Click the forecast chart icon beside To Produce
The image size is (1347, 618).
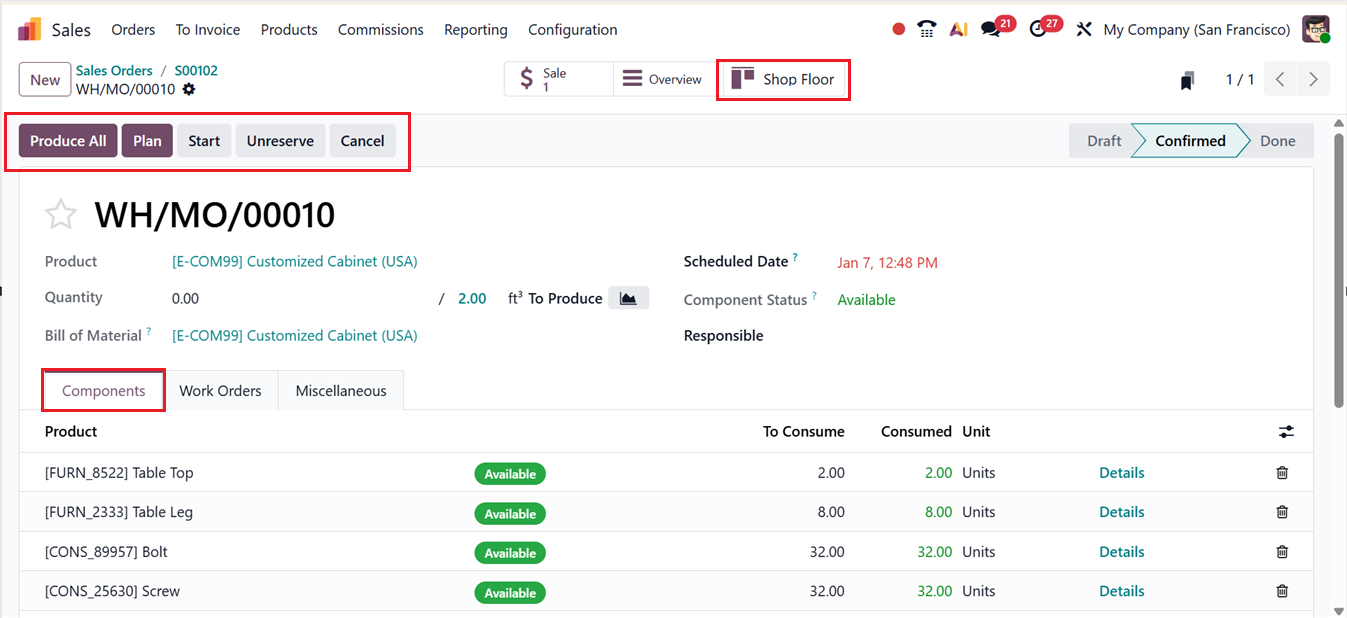(x=628, y=298)
